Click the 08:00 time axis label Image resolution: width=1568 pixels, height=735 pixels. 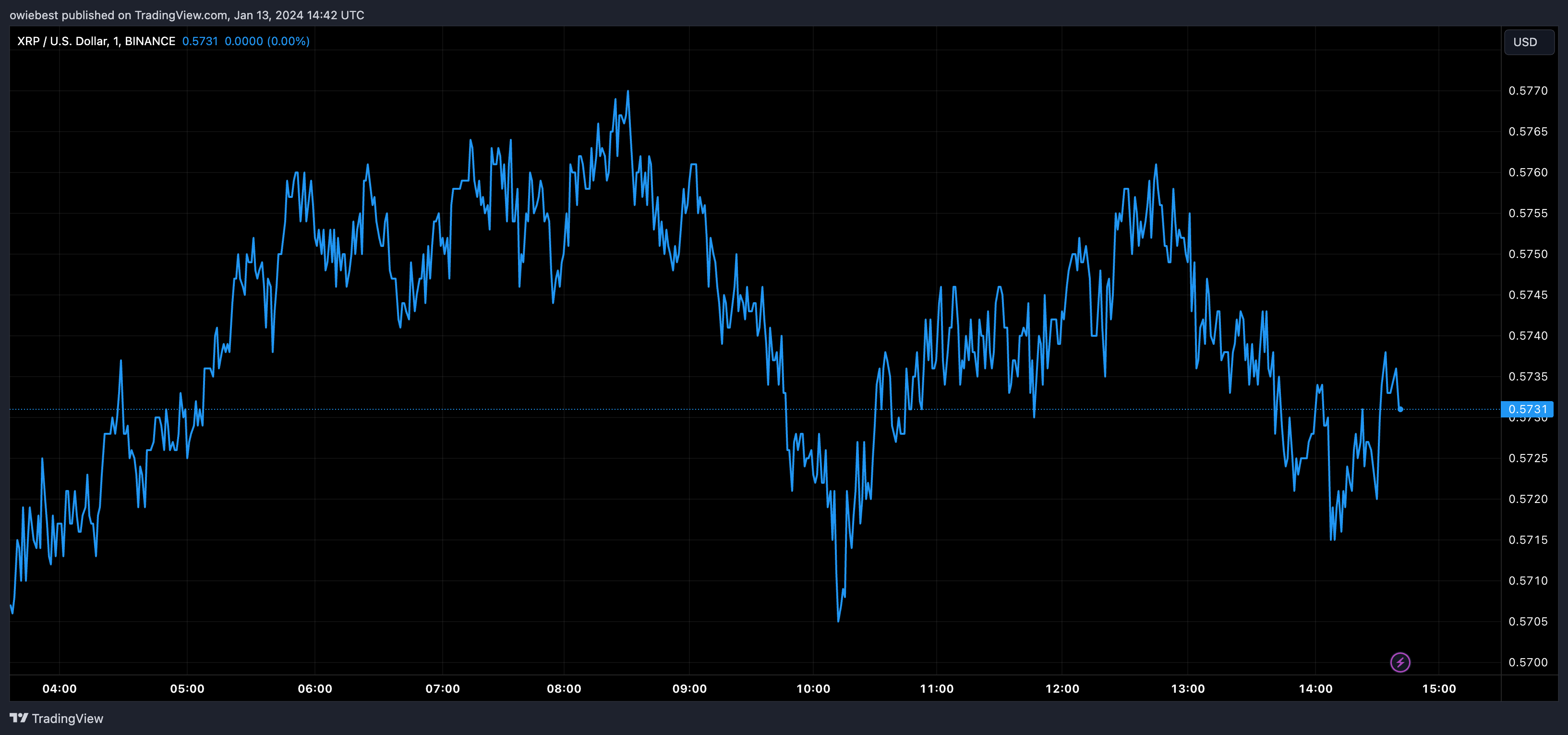[x=564, y=689]
